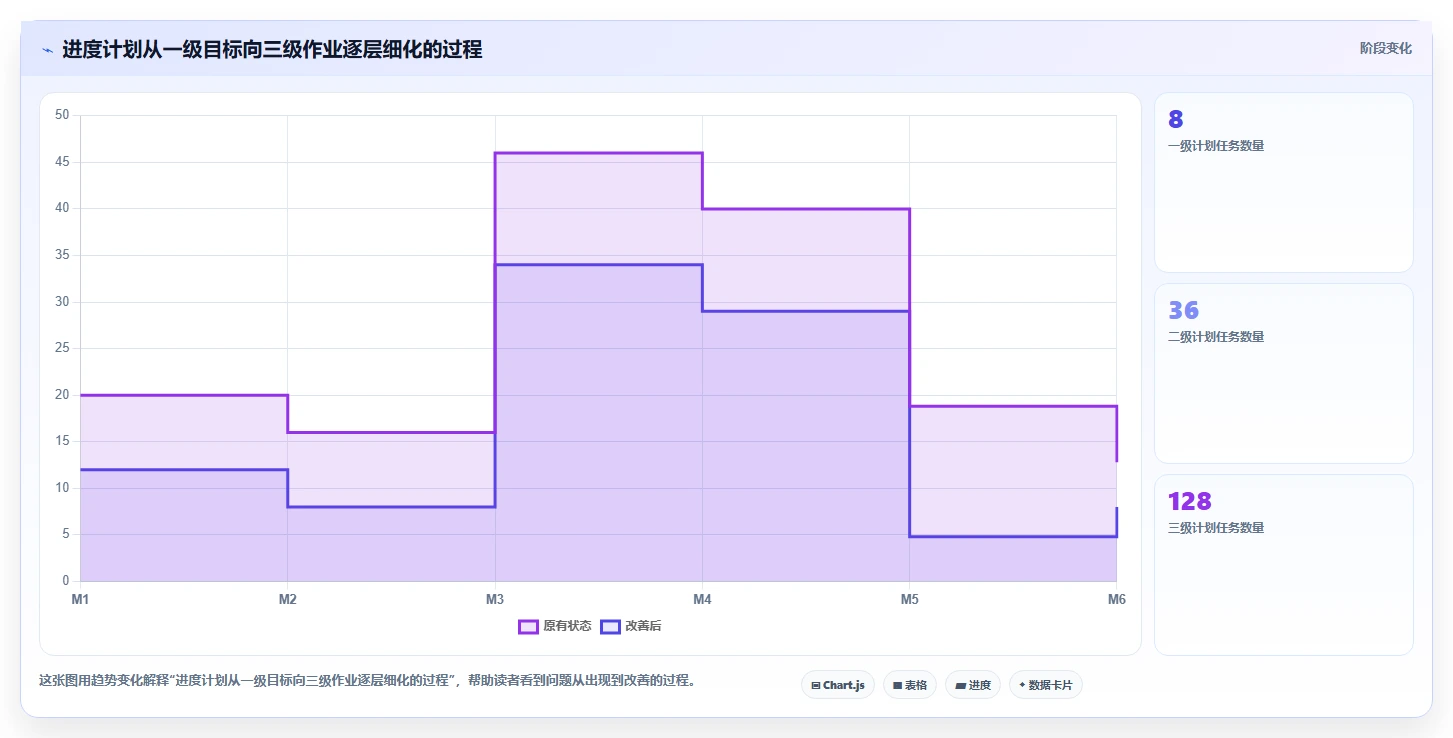This screenshot has width=1453, height=738.
Task: Toggle the 原有状态 legend series
Action: [x=555, y=627]
